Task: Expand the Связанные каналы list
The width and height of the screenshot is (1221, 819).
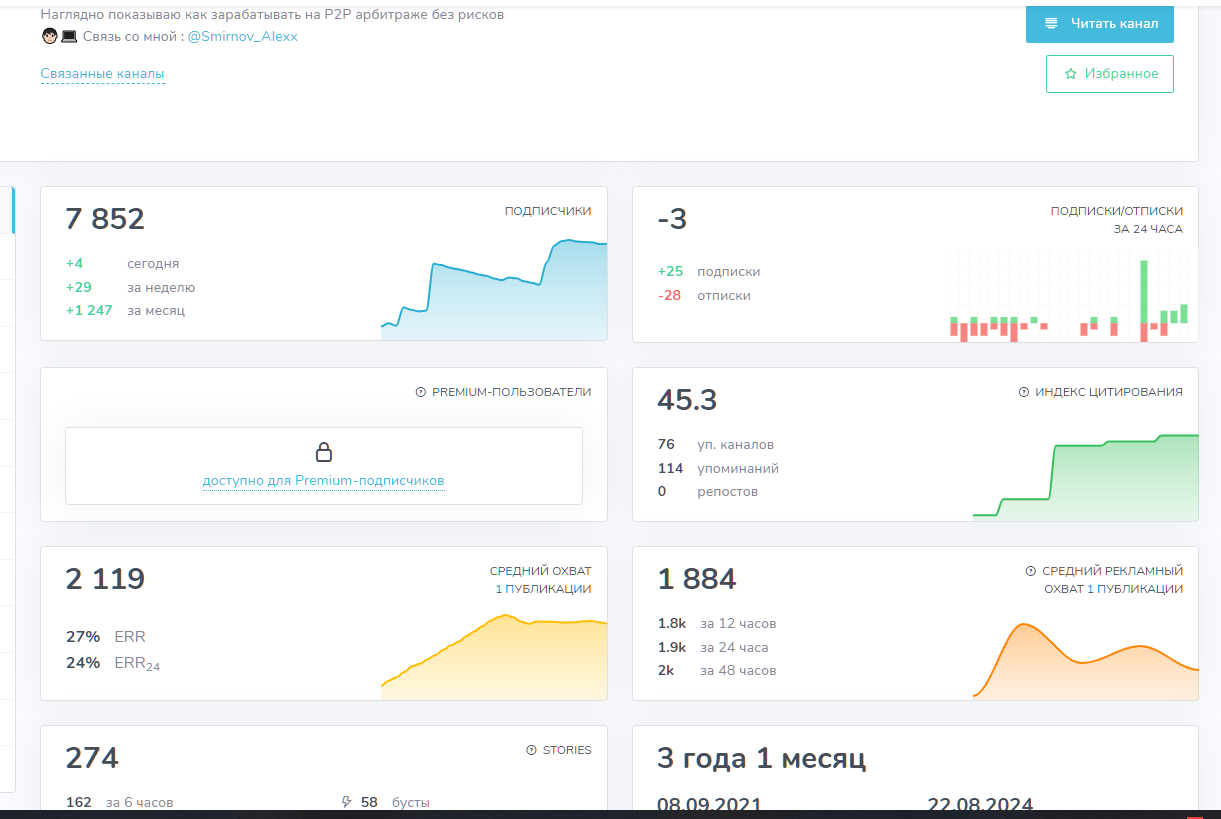Action: [x=102, y=74]
